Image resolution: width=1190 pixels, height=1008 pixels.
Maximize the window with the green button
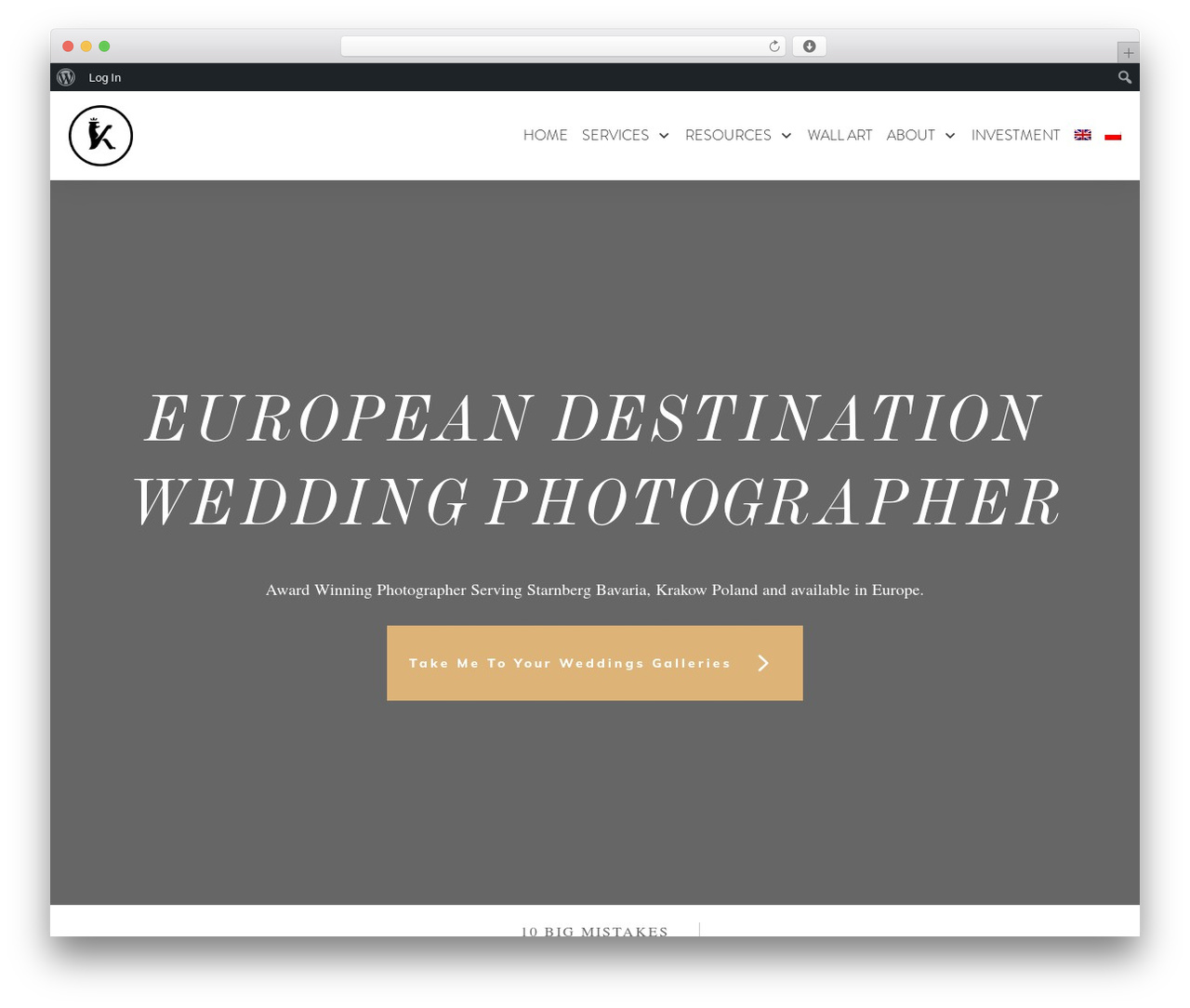coord(104,46)
